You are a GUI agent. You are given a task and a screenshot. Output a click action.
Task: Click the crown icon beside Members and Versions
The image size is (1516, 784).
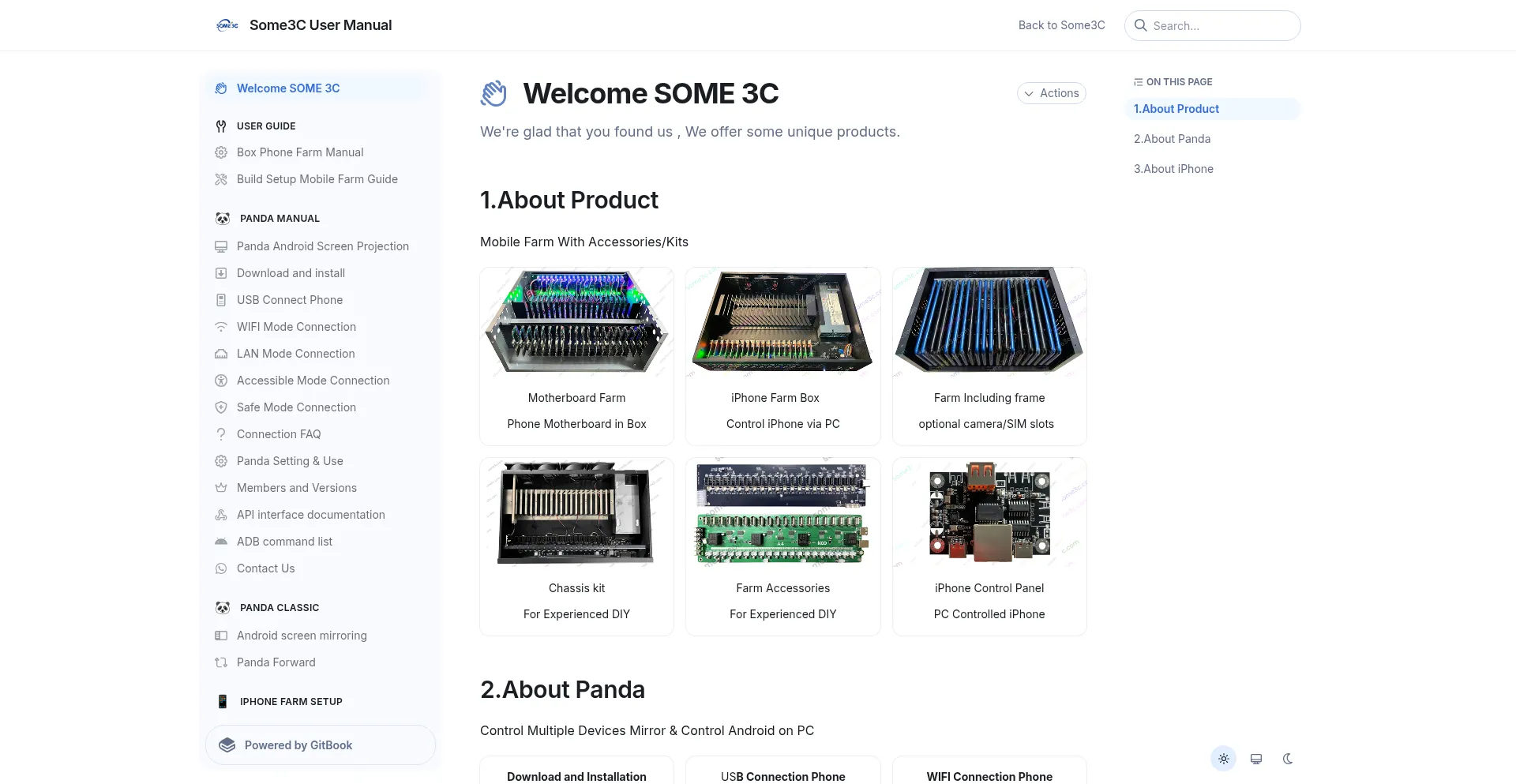(x=221, y=488)
